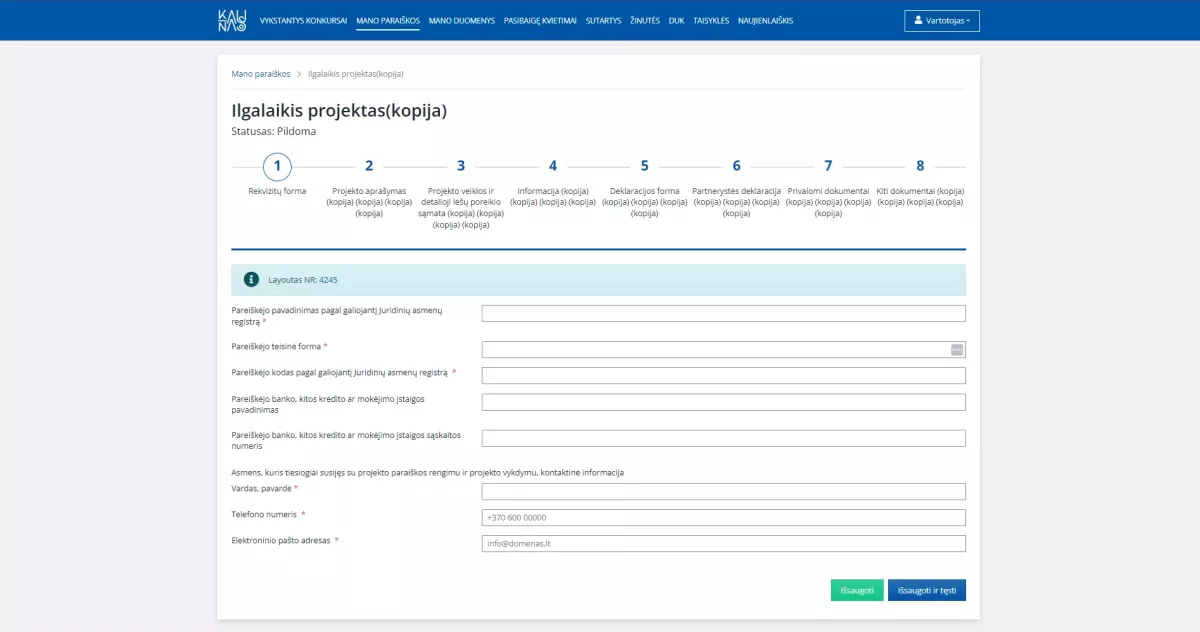This screenshot has height=632, width=1200.
Task: Select step 8 Kiti dokumentai
Action: coord(920,166)
